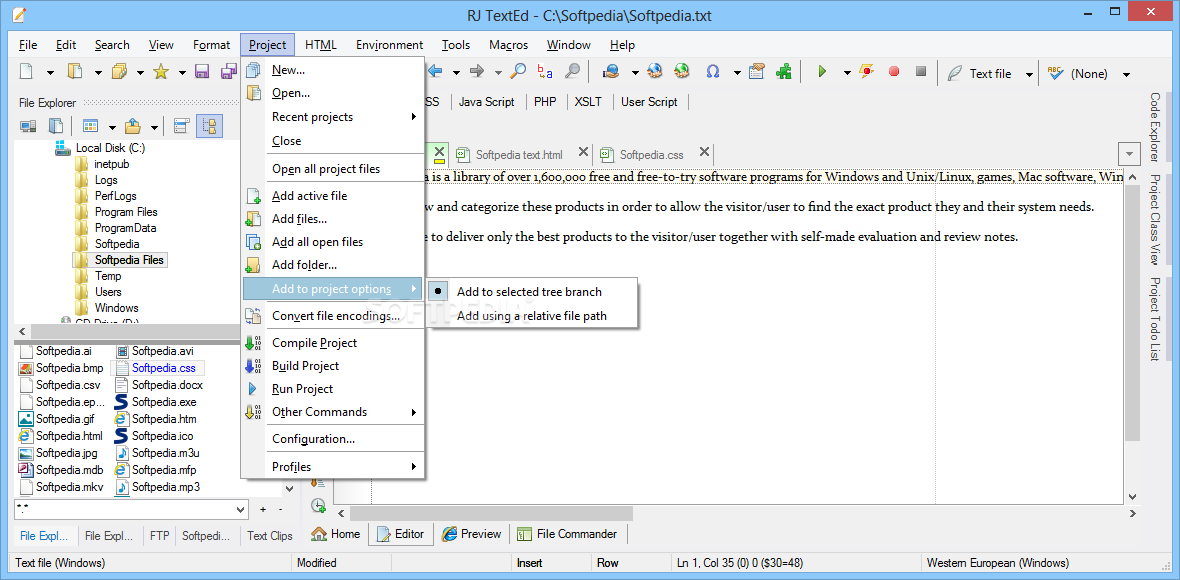Viewport: 1180px width, 580px height.
Task: Switch to the Softpedia text.html tab
Action: pos(519,154)
